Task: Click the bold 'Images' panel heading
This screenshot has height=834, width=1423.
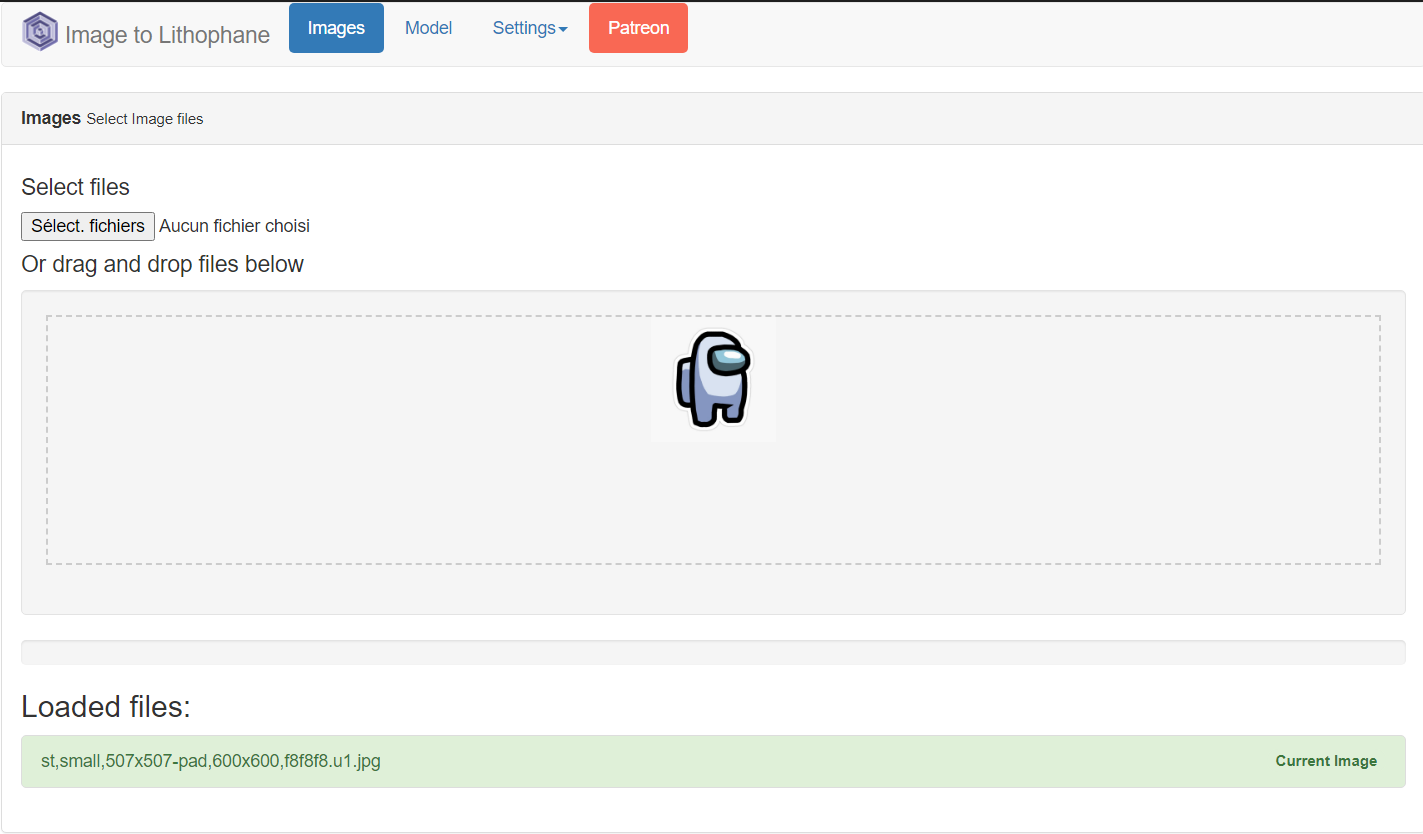Action: (50, 118)
